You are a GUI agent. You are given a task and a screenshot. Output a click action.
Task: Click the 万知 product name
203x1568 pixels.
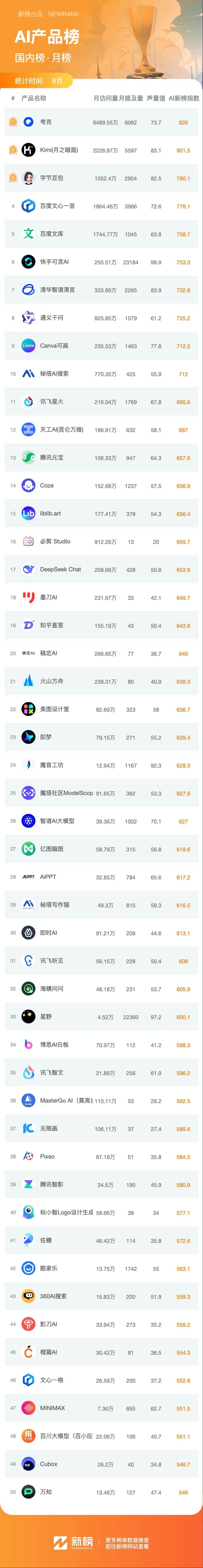(46, 1492)
